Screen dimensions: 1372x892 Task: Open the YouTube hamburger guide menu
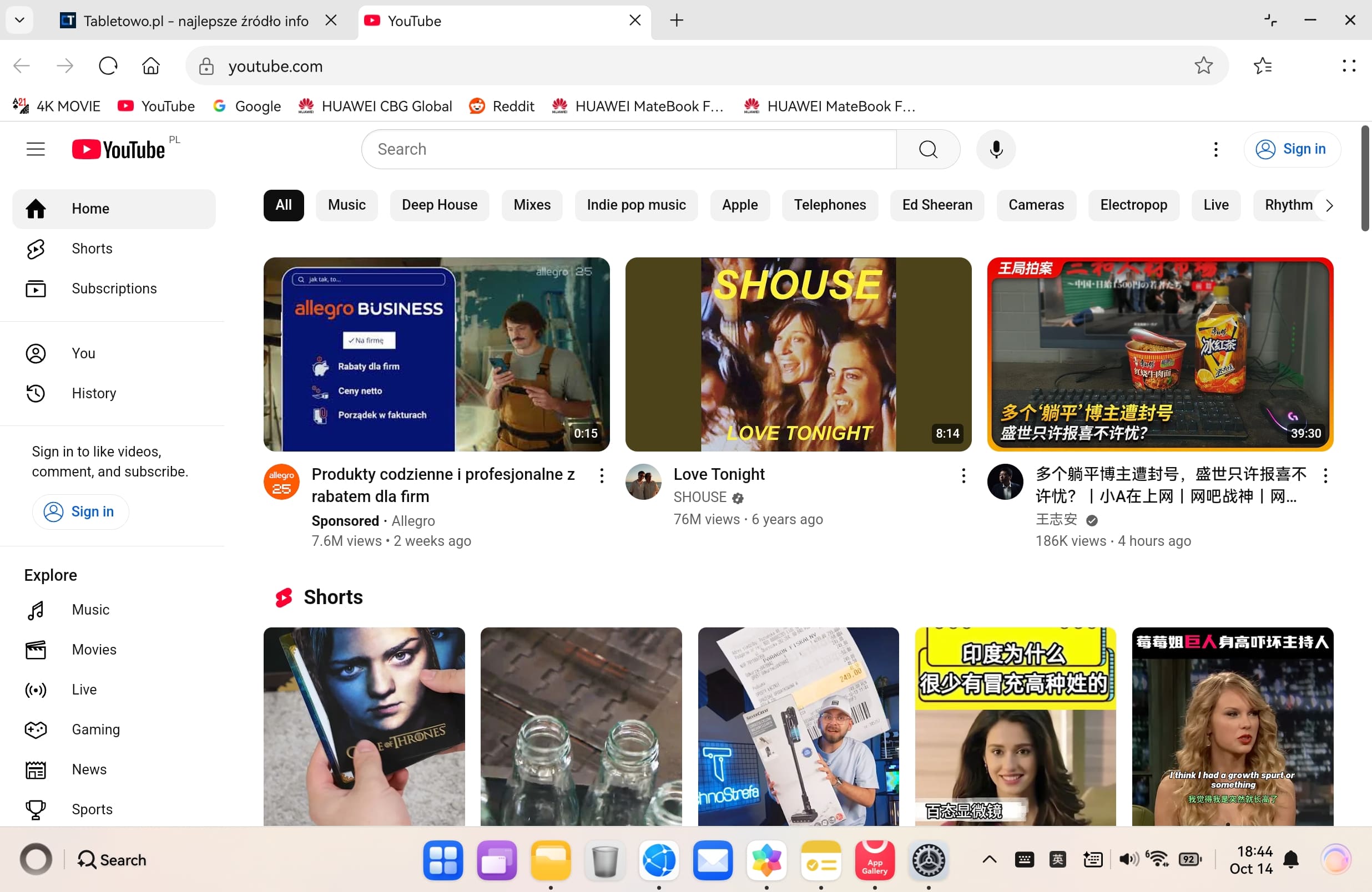(36, 149)
